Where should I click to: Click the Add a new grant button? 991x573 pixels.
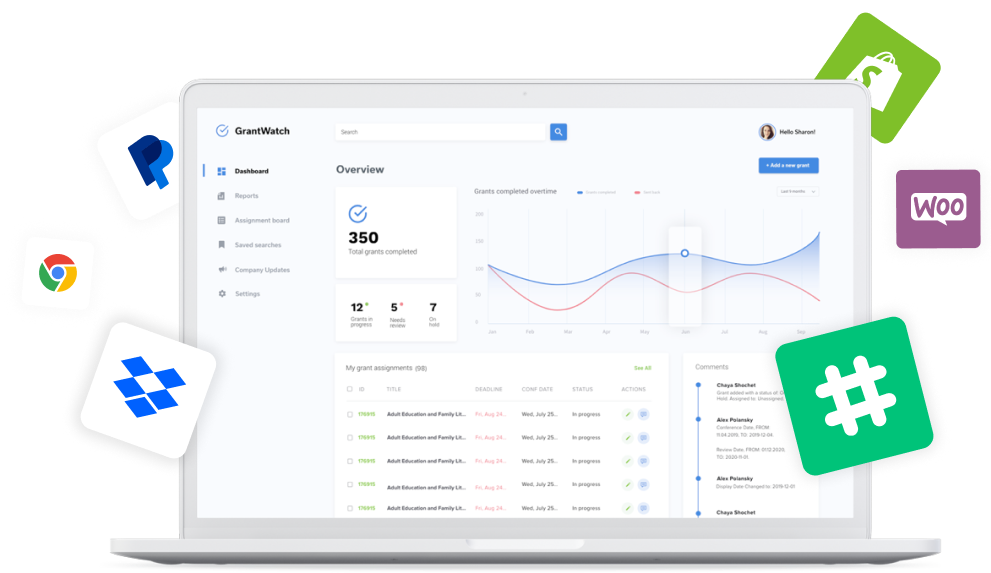coord(789,166)
